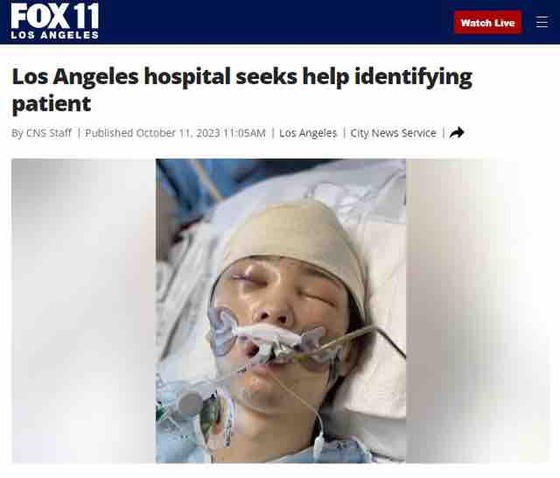
Task: Click the 'By' label in byline
Action: 18,133
